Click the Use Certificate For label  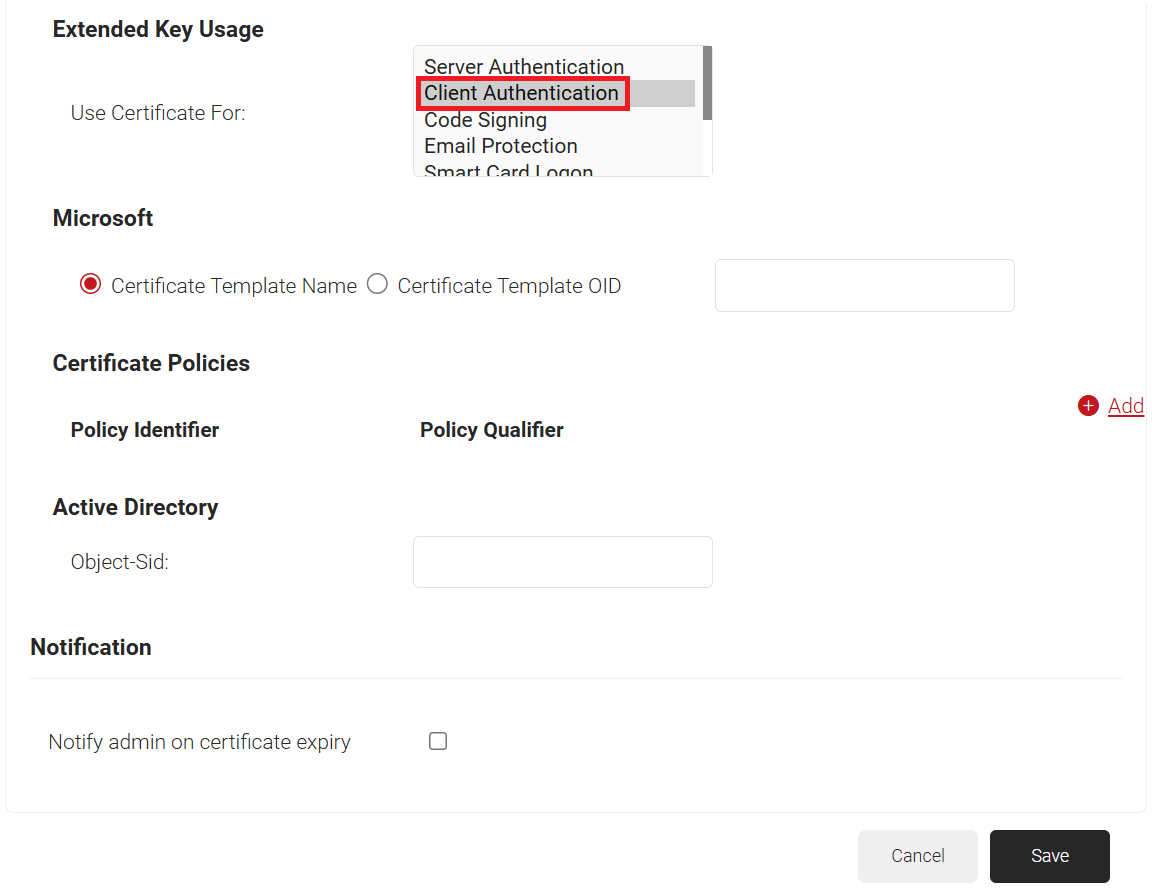[157, 113]
